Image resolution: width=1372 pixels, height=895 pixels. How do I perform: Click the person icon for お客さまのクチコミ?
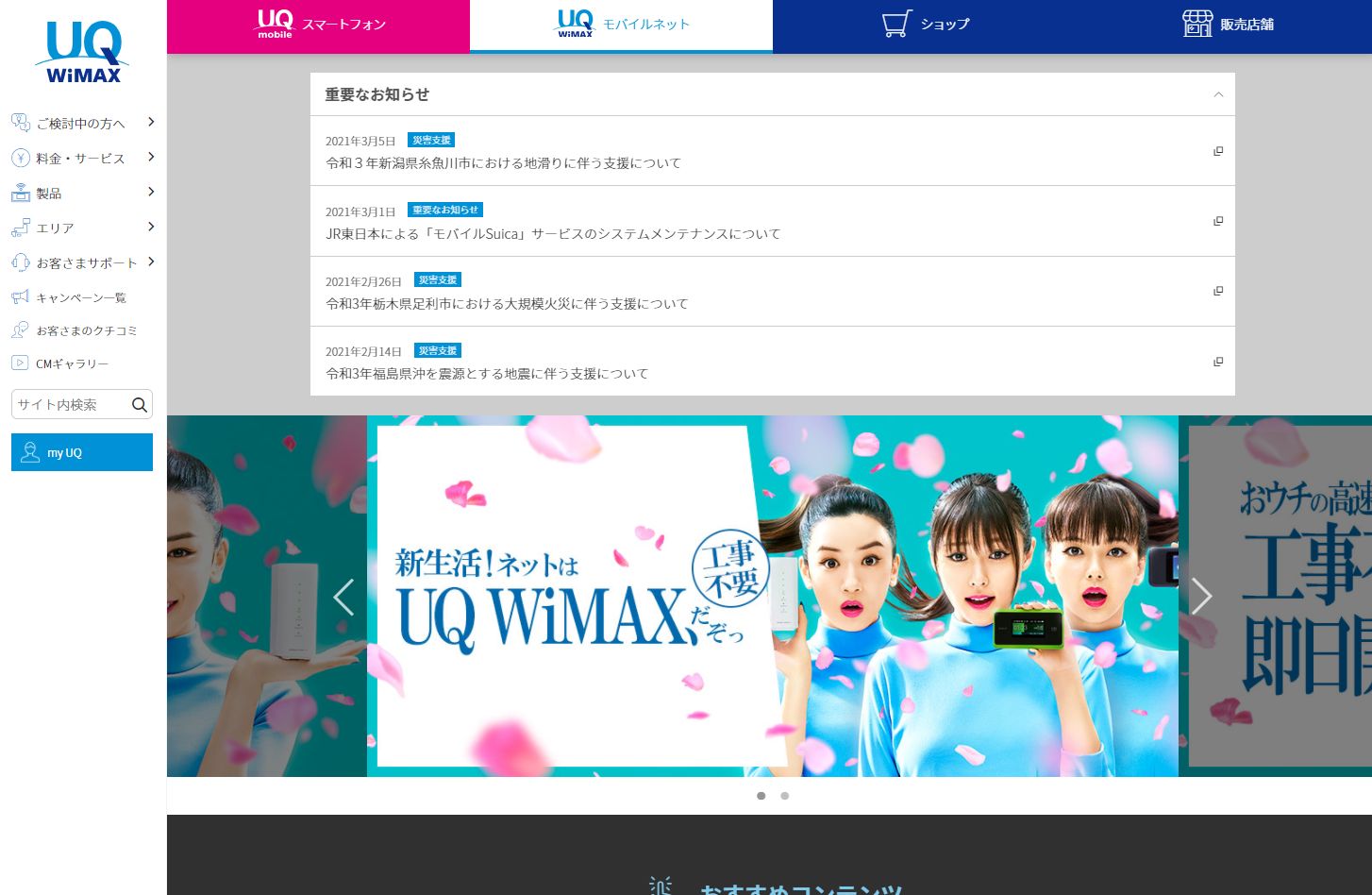point(20,330)
